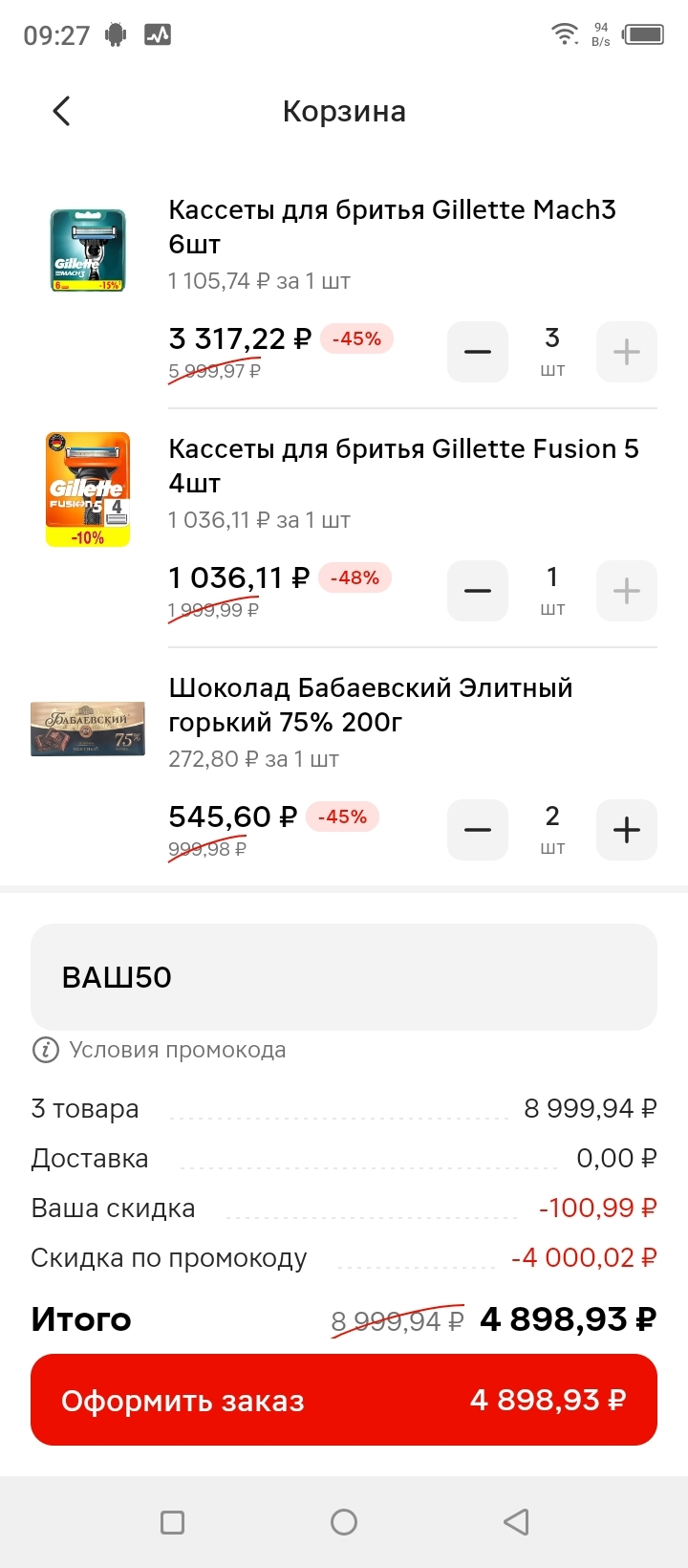Open the Шоколад Бабаевский Элитный title
688x1568 pixels.
(371, 705)
